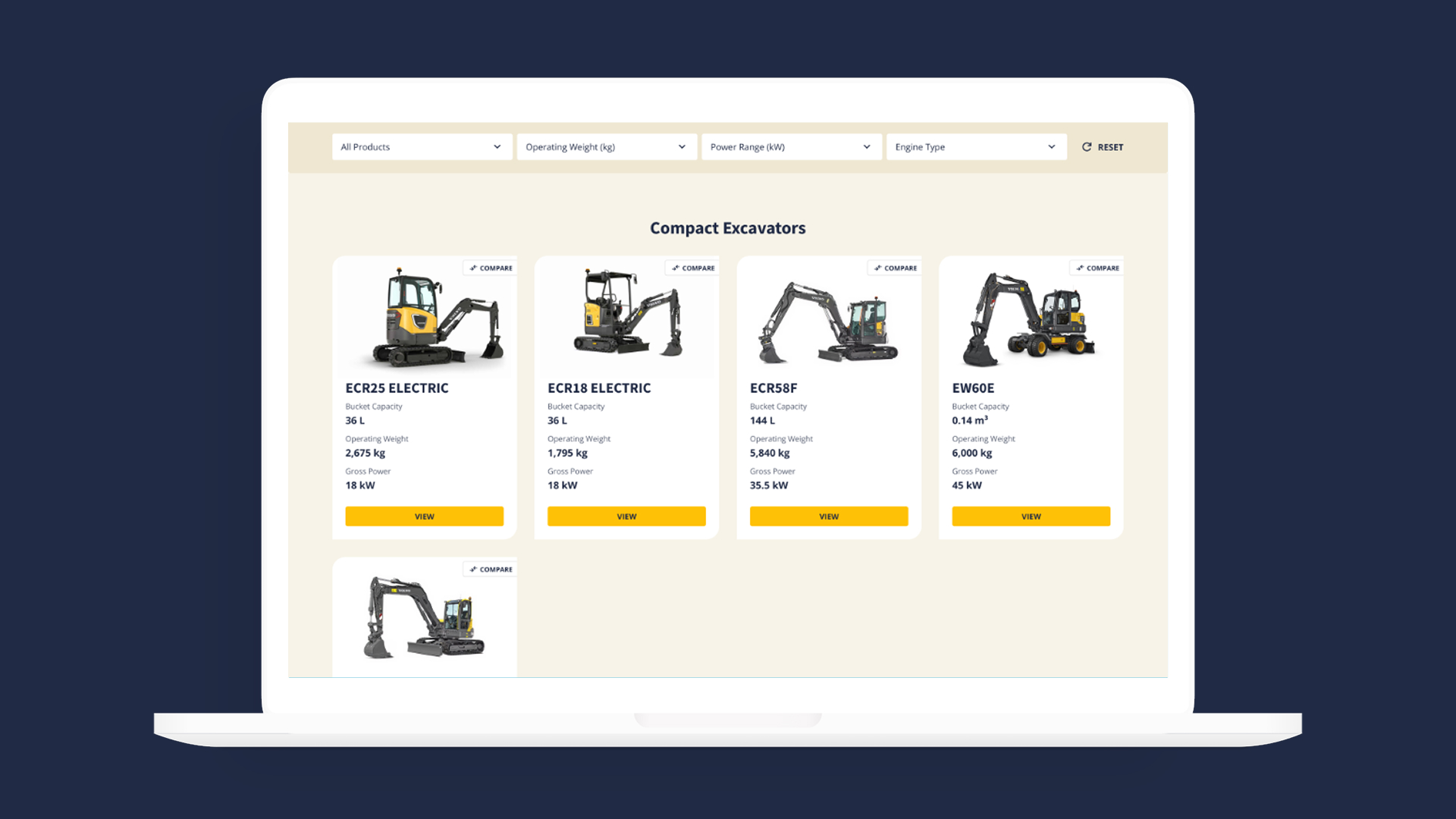Click the 144 L bucket capacity value

(762, 421)
